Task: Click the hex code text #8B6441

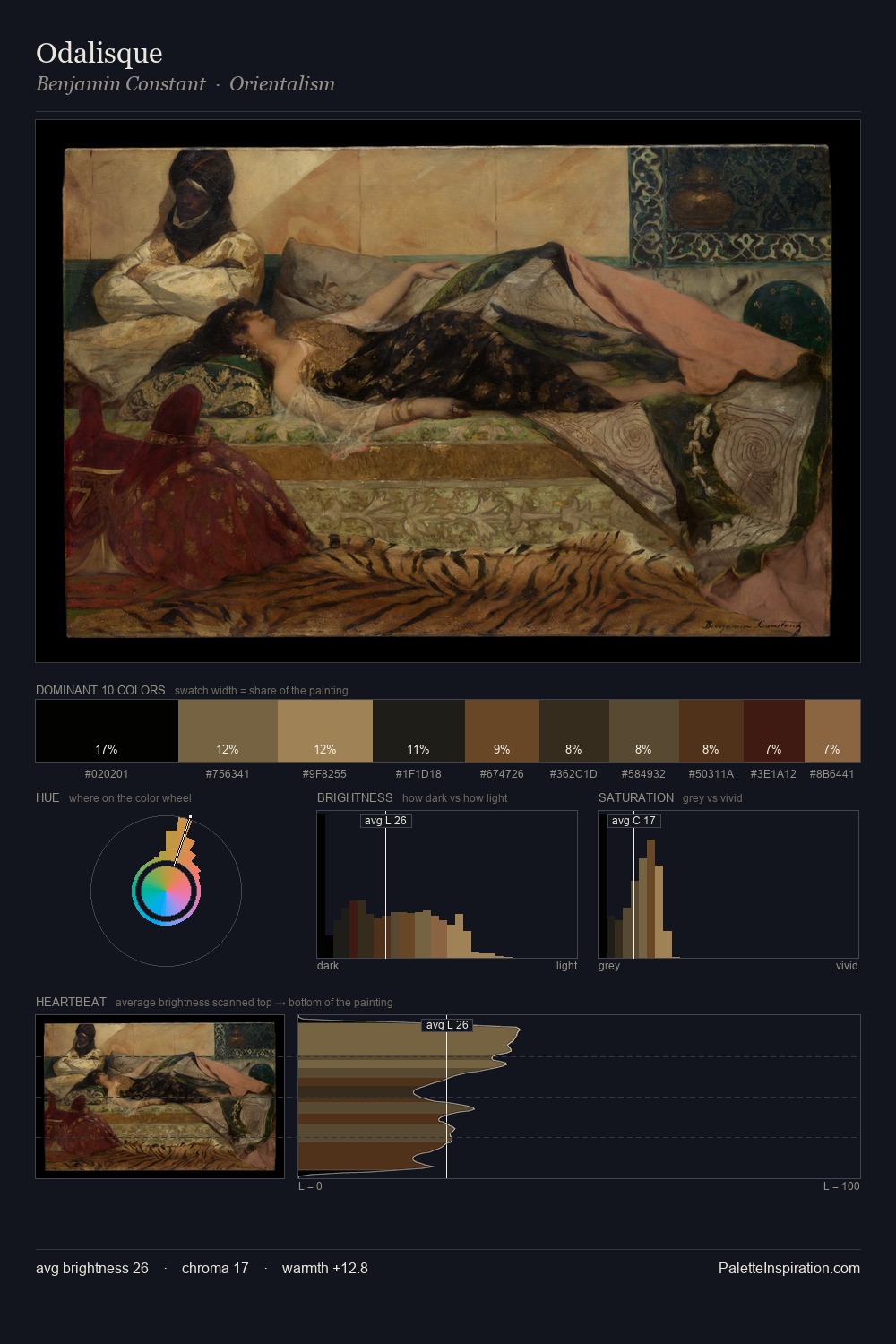Action: [832, 774]
